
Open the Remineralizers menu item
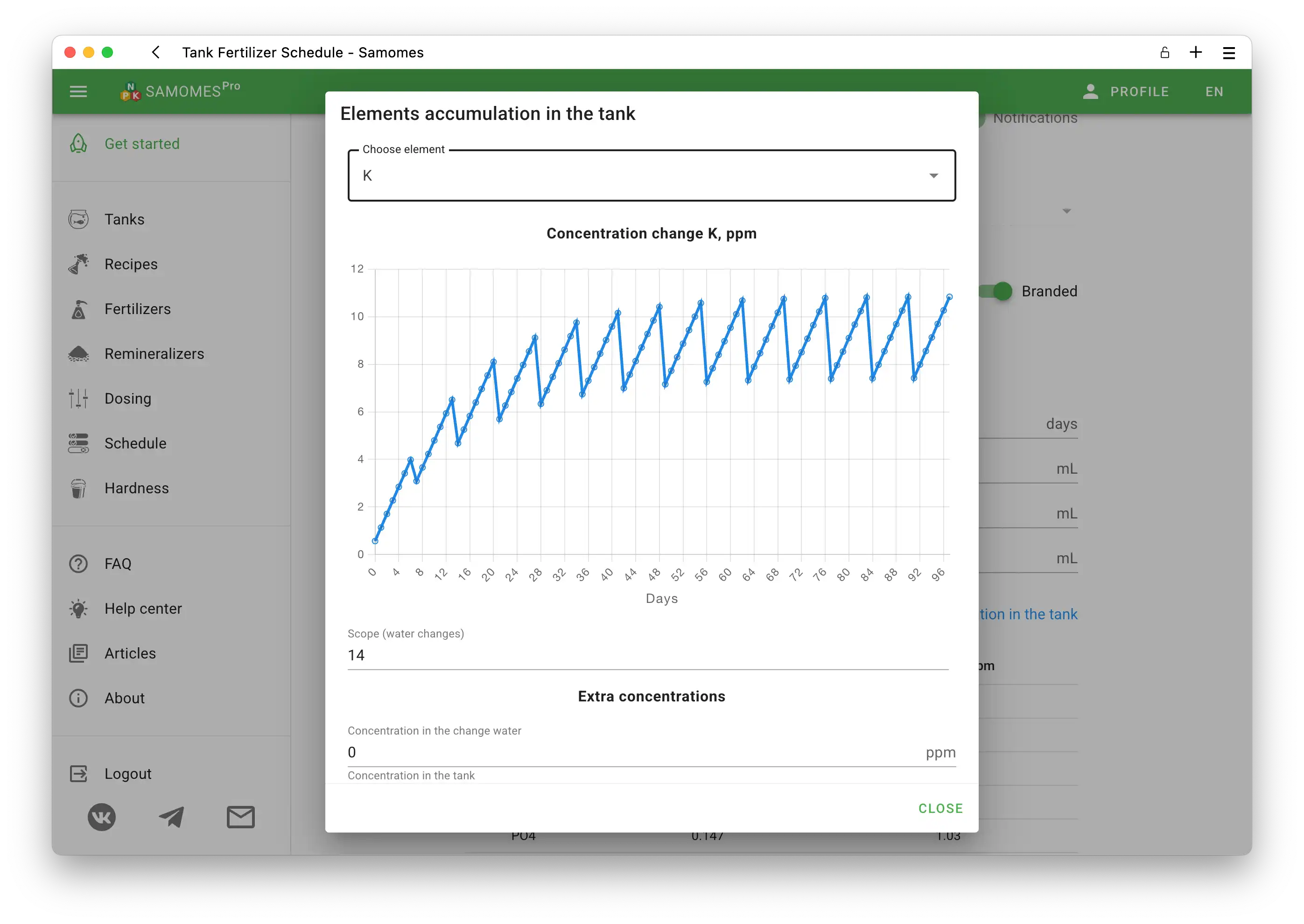(x=154, y=354)
